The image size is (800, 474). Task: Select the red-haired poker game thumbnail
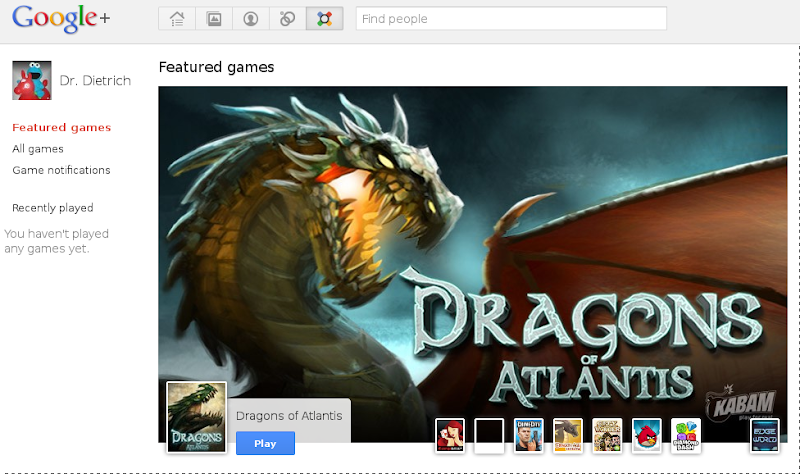coord(450,435)
